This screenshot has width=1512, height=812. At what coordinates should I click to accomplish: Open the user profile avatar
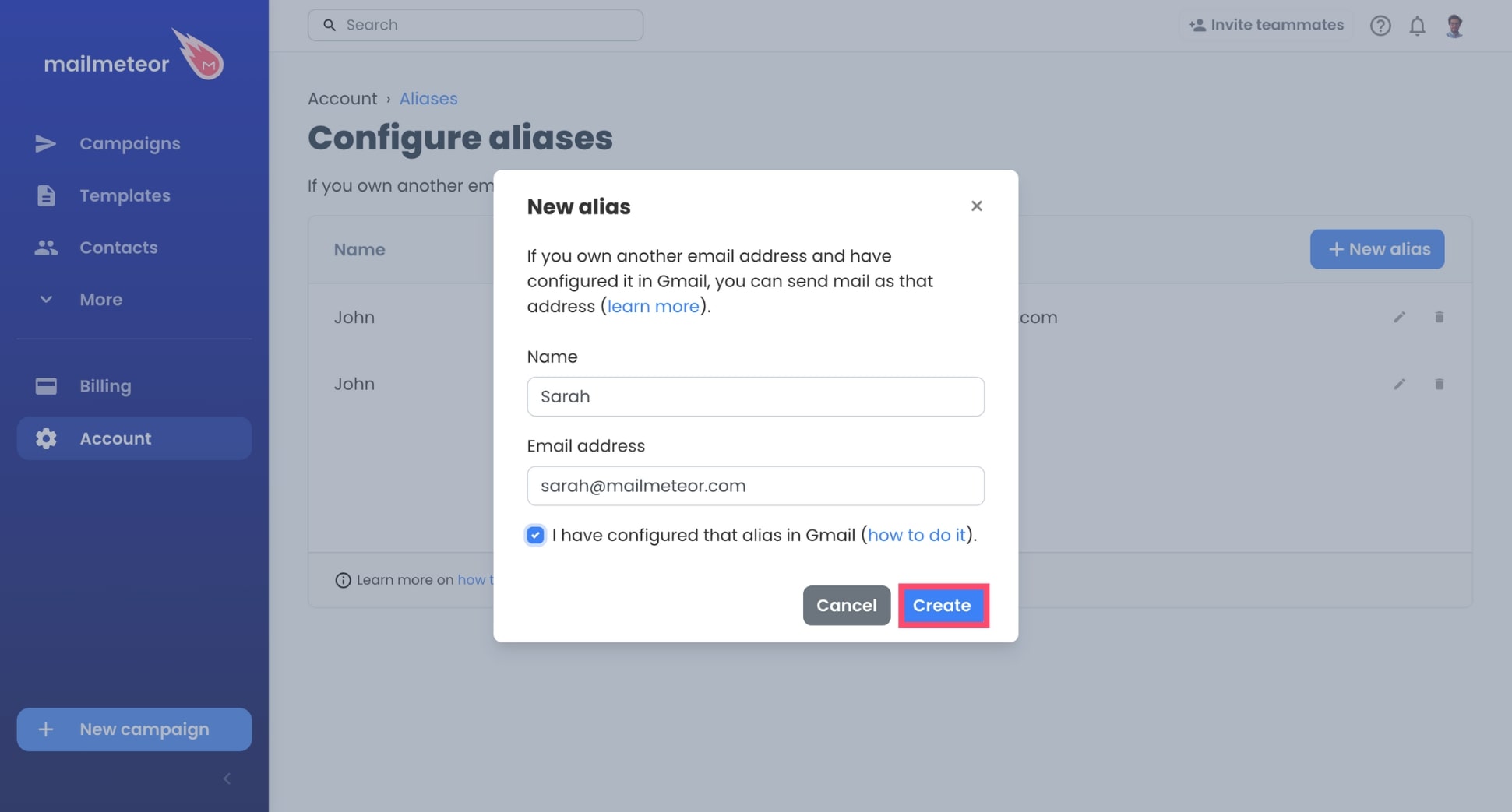click(1454, 26)
